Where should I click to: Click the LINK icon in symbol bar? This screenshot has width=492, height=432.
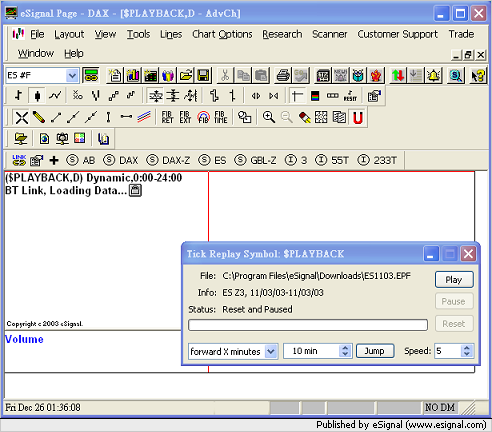tap(19, 160)
